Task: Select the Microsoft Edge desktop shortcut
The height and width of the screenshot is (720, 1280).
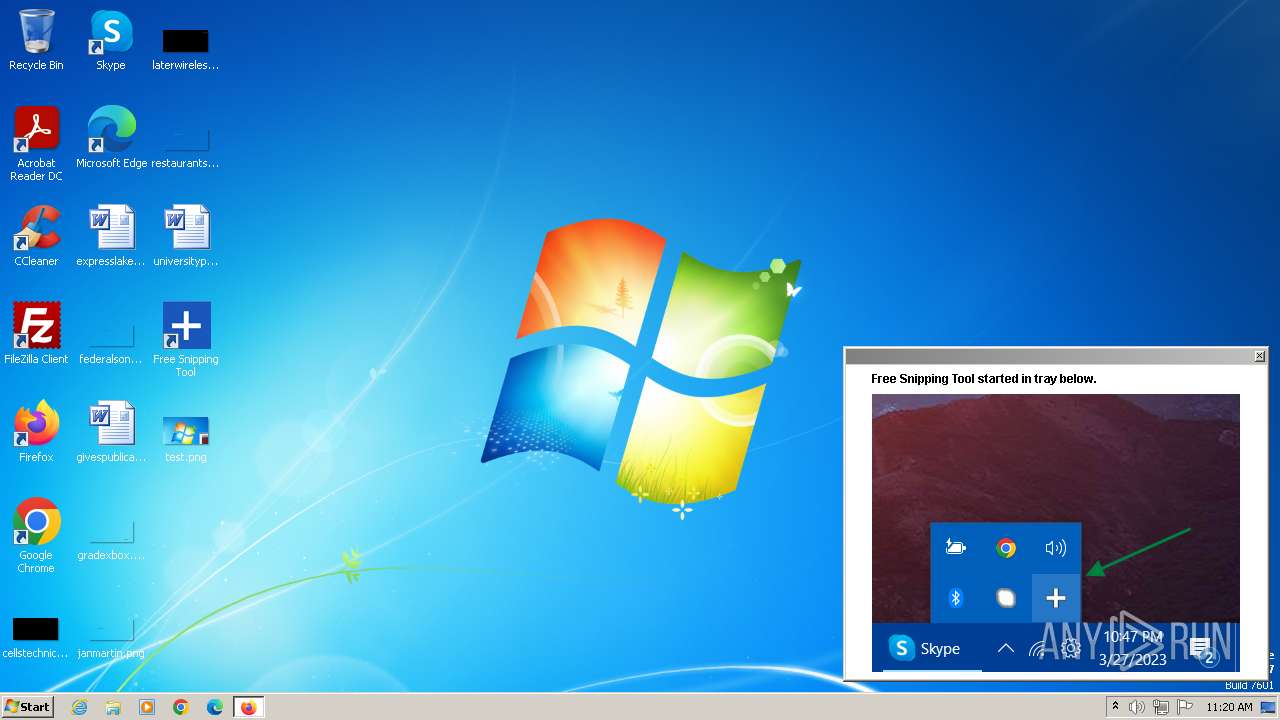Action: [111, 138]
